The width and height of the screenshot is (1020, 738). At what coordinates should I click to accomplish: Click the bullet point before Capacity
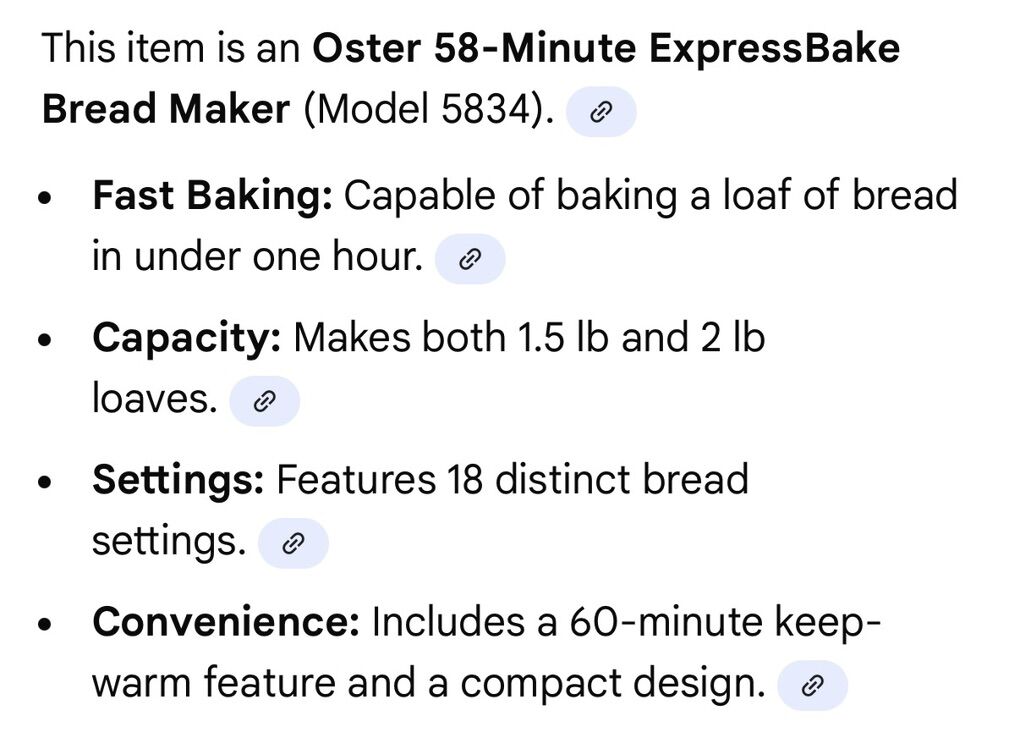pos(44,340)
